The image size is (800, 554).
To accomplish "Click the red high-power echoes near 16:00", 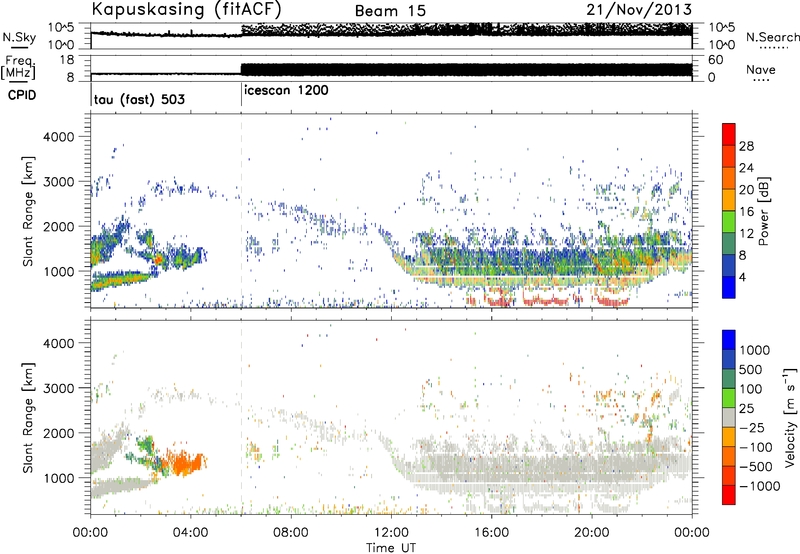I will click(500, 298).
